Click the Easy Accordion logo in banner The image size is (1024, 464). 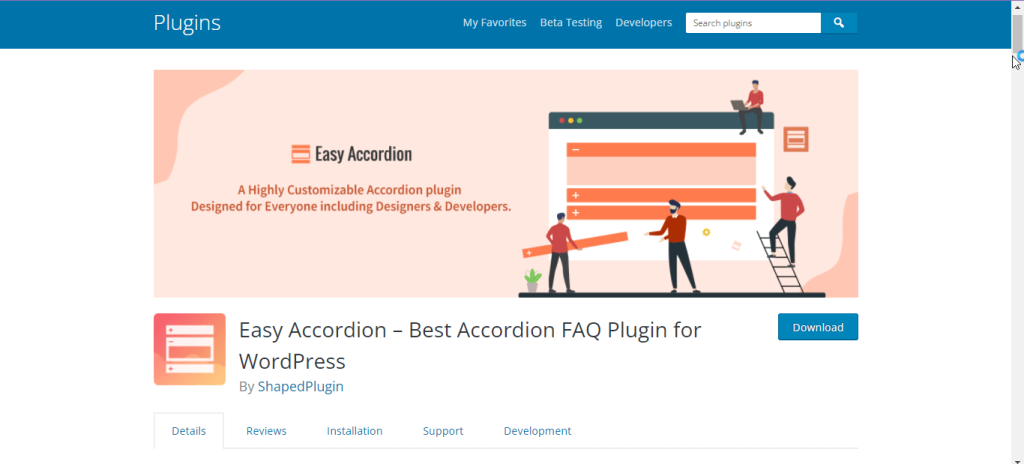[x=351, y=154]
